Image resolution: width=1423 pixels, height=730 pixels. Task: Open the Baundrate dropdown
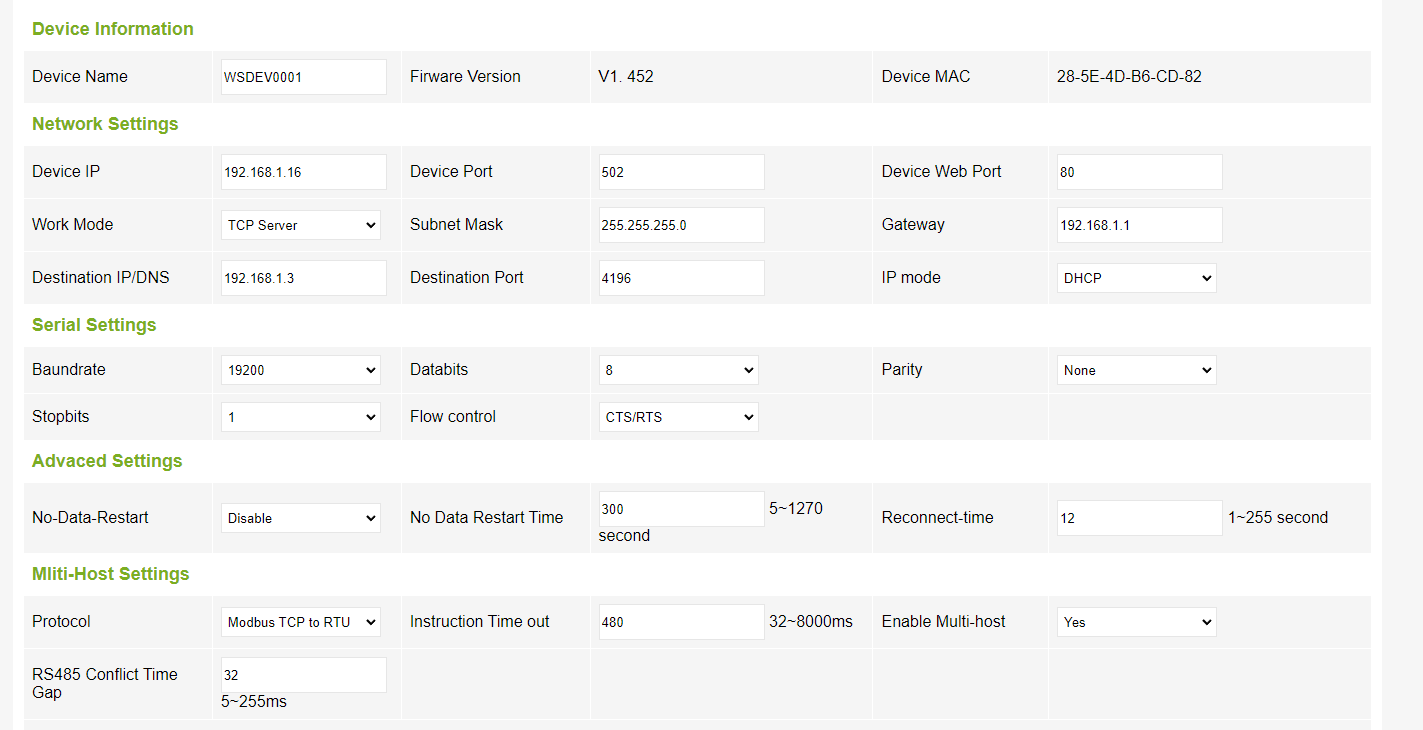coord(300,370)
